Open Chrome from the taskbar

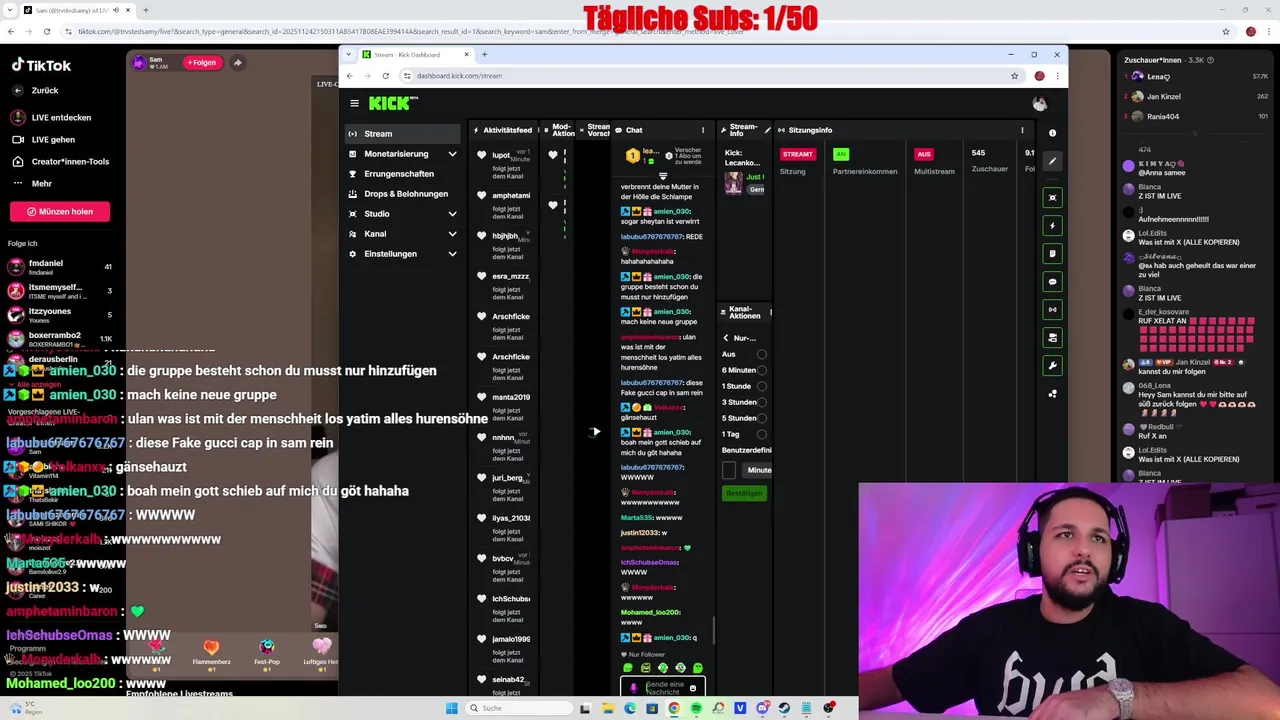click(674, 708)
